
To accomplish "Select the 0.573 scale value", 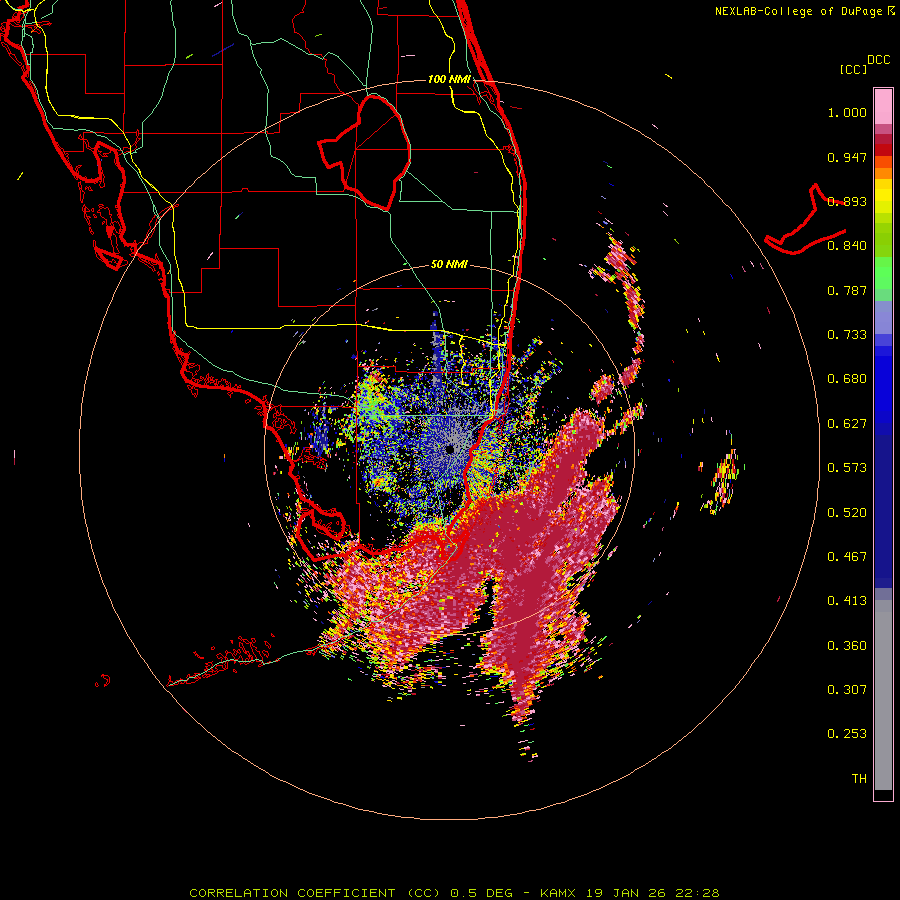I will (847, 468).
